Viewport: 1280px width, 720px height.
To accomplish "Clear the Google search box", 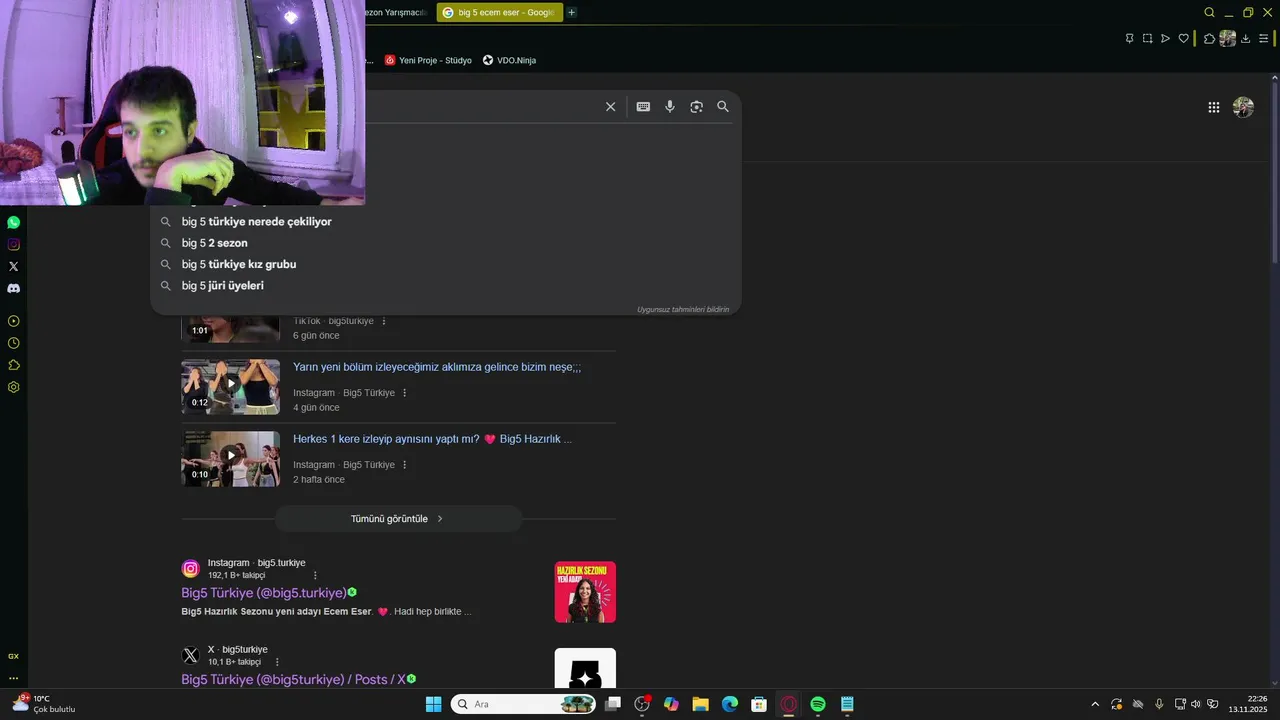I will click(610, 107).
